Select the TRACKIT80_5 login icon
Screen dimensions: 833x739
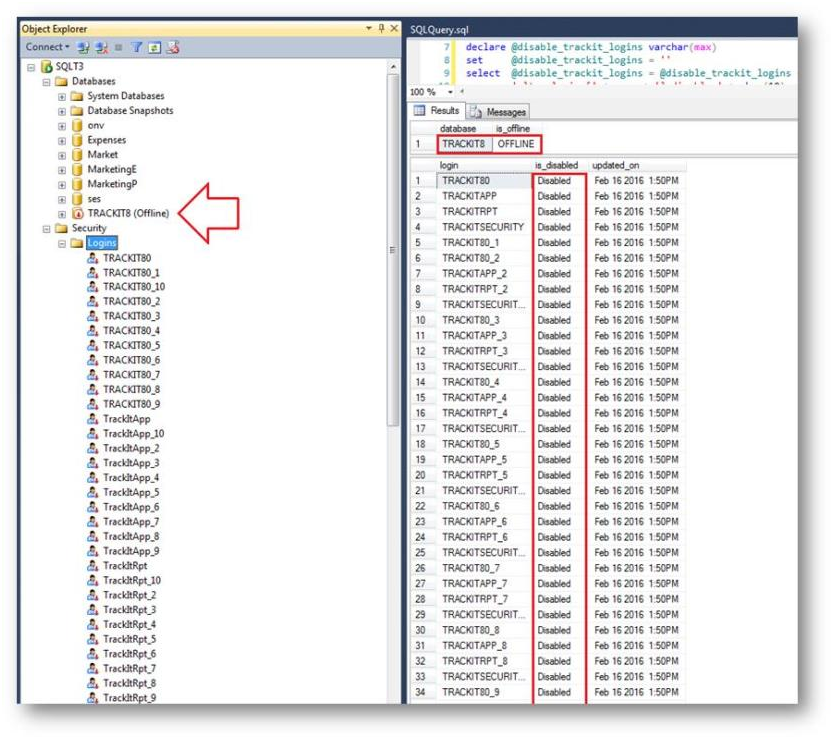coord(92,345)
